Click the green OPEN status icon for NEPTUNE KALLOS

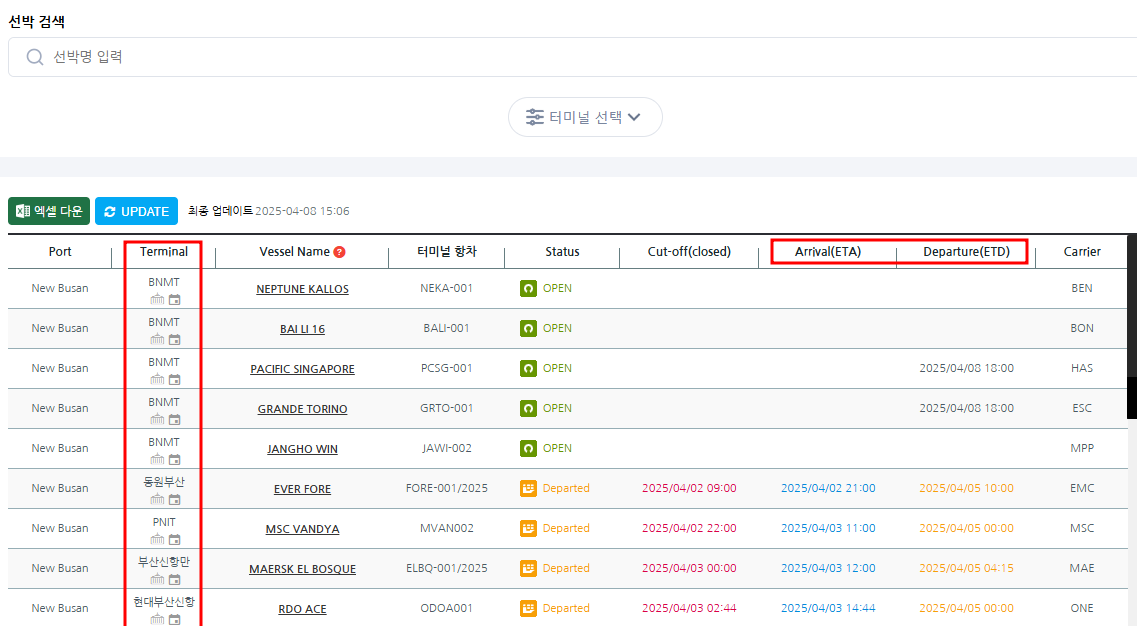pos(529,289)
